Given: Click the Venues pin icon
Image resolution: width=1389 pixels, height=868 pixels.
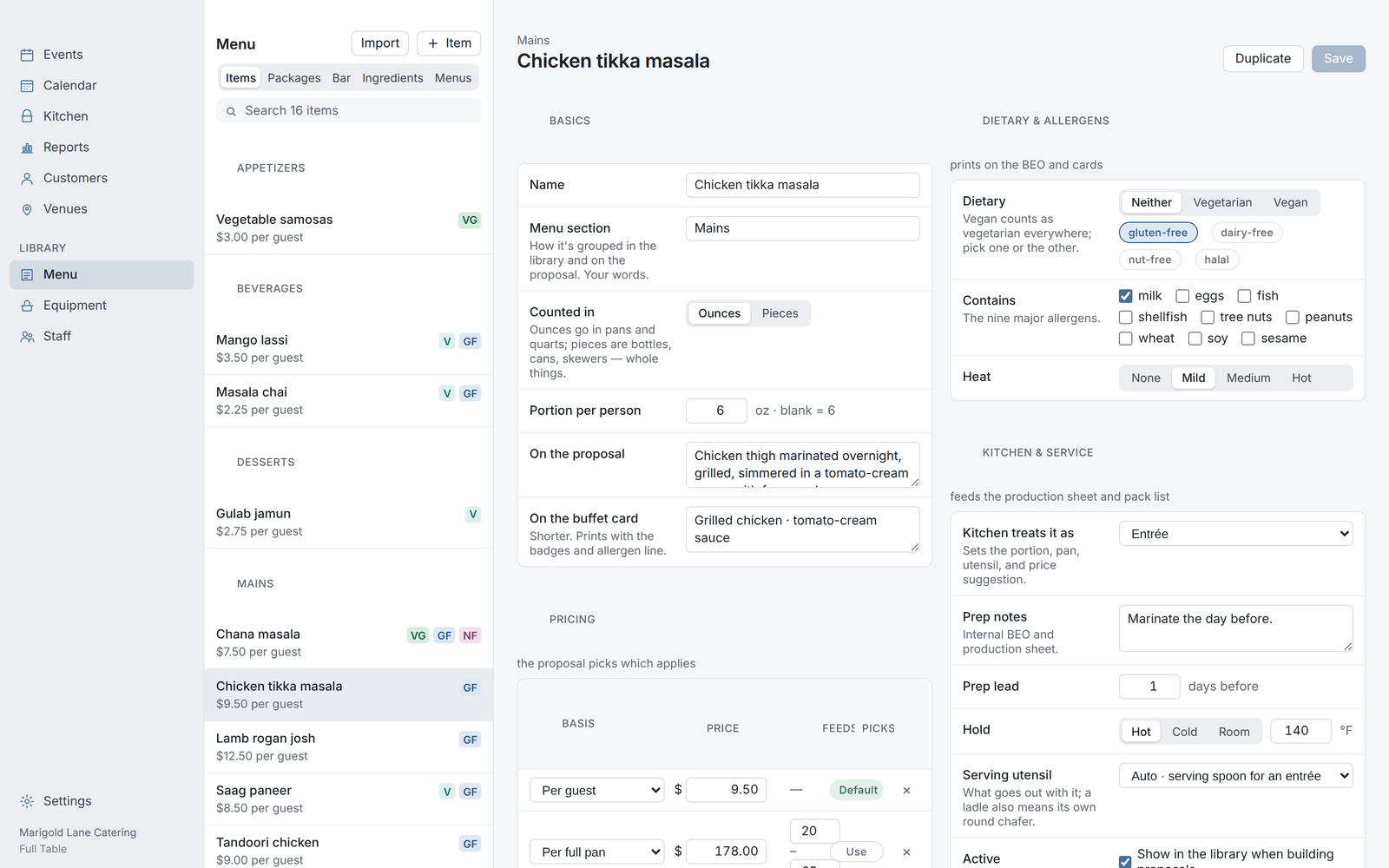Looking at the screenshot, I should point(27,209).
